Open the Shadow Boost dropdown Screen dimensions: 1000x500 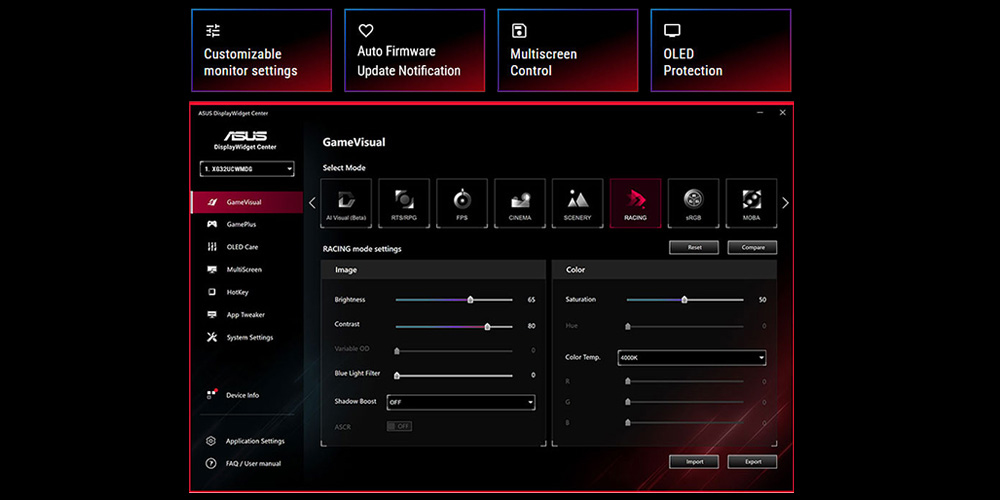pos(460,402)
